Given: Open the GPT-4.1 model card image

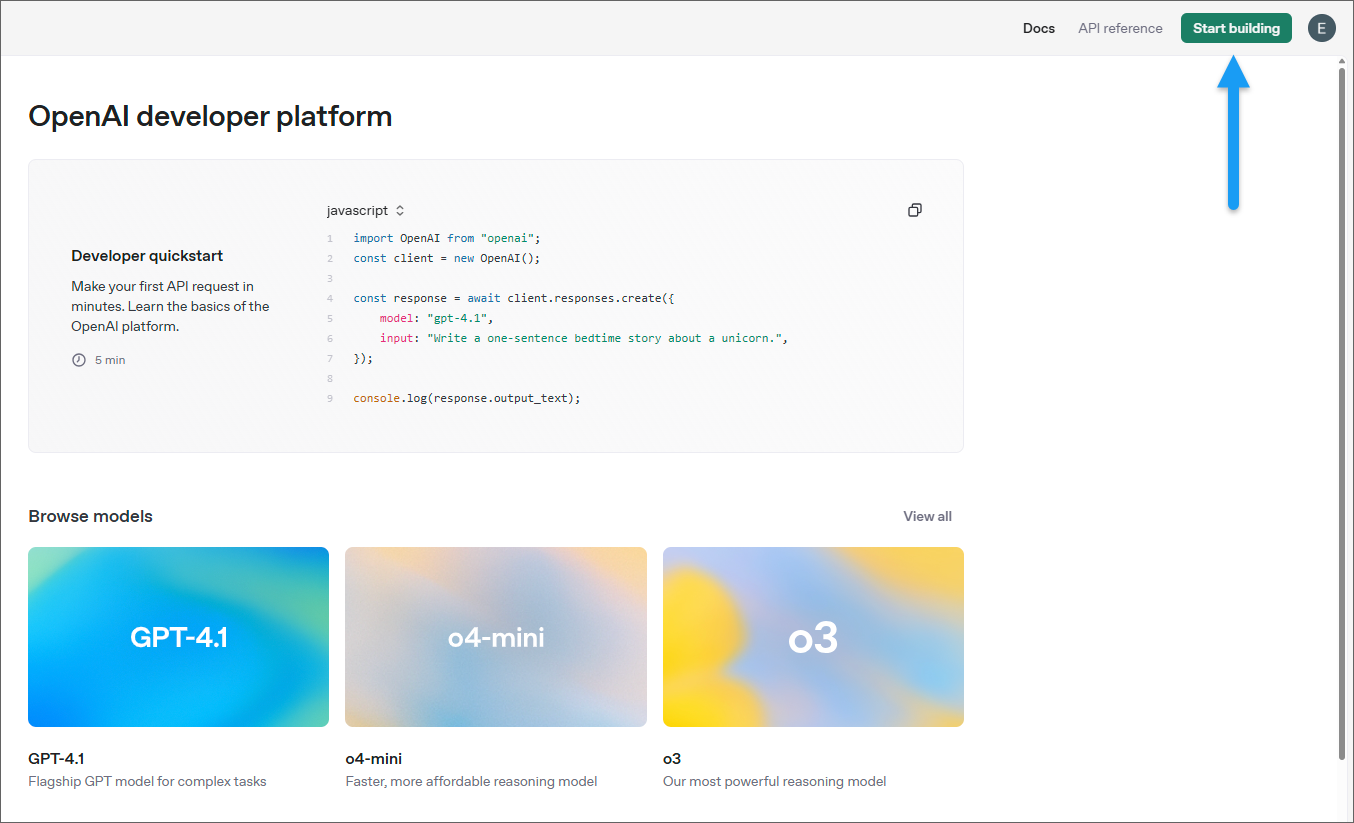Looking at the screenshot, I should point(178,637).
